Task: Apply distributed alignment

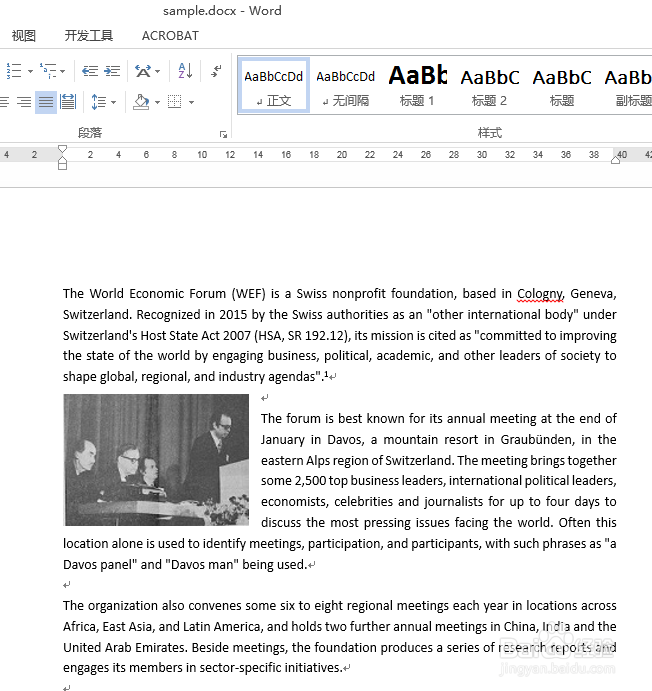Action: (68, 102)
